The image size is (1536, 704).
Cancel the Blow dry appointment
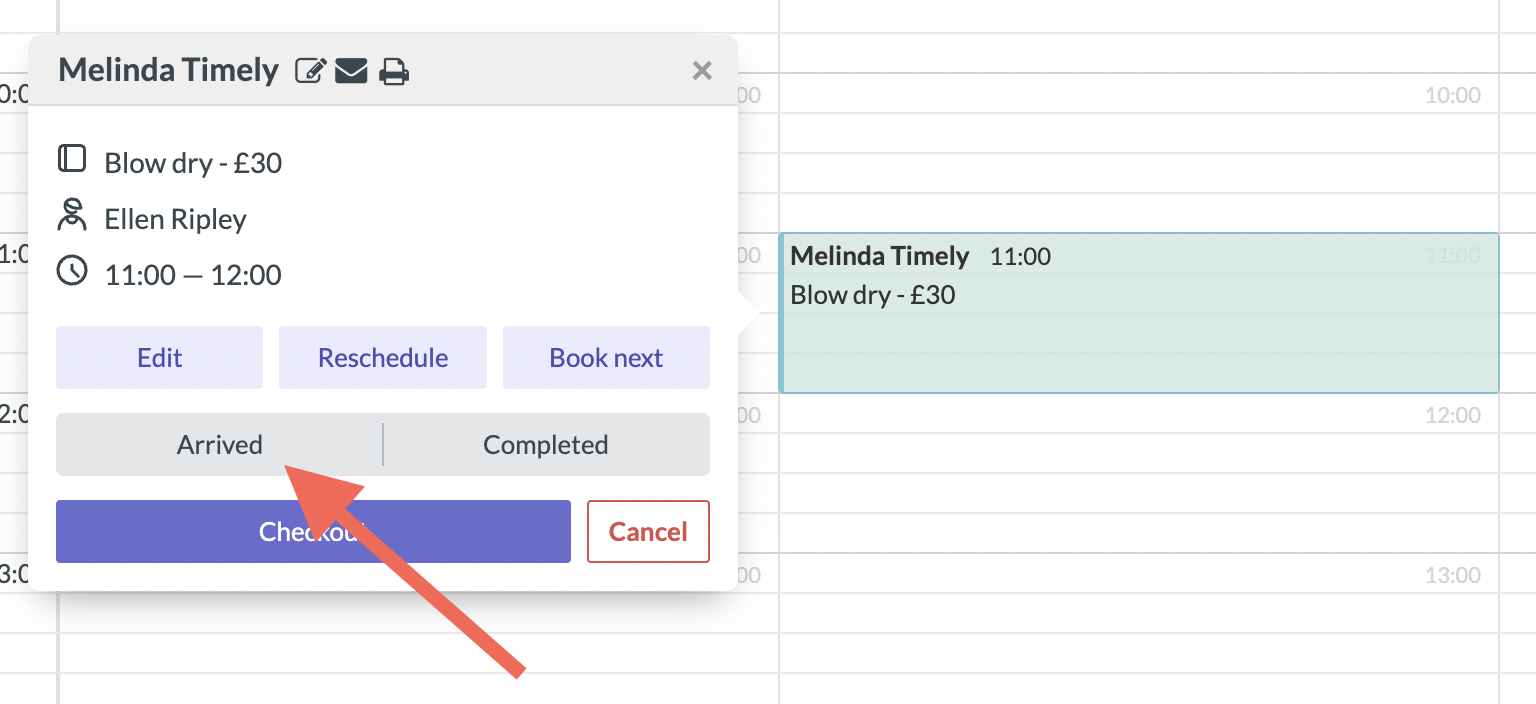(x=648, y=531)
